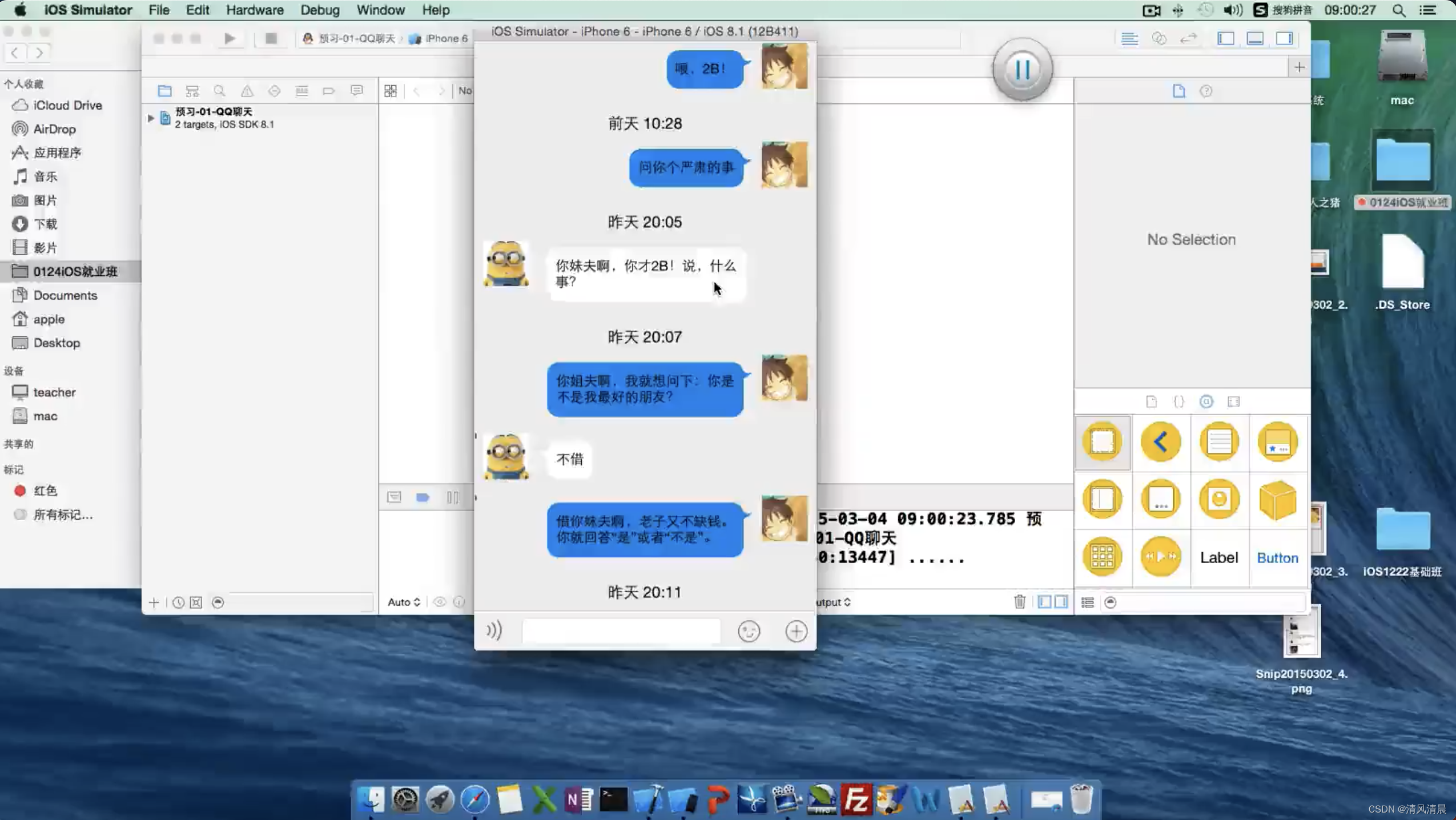
Task: Select teacher device in Finder sidebar
Action: 54,392
